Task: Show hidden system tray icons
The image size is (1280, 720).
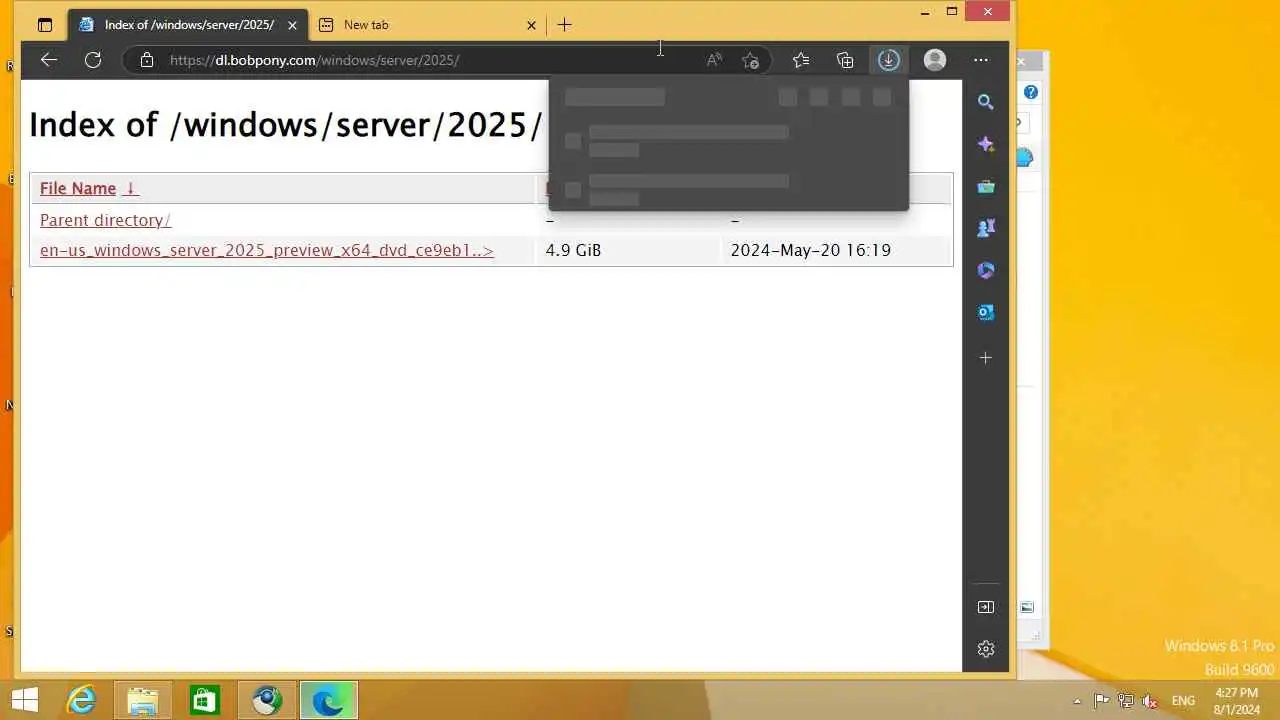Action: click(1077, 701)
